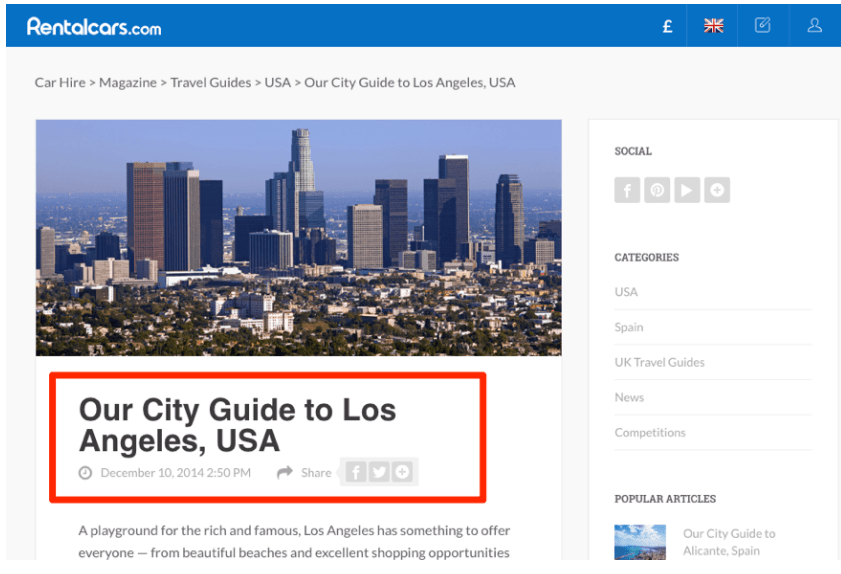The height and width of the screenshot is (574, 841).
Task: Click the YouTube play icon under Social
Action: click(x=687, y=190)
